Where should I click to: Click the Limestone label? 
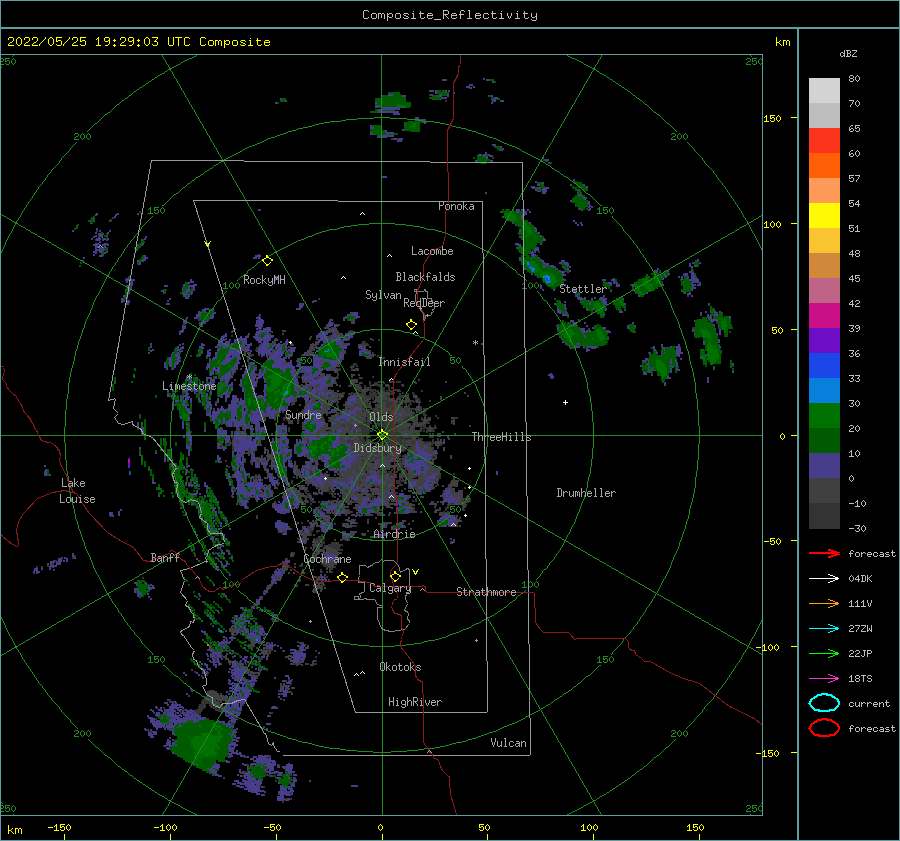pos(189,386)
